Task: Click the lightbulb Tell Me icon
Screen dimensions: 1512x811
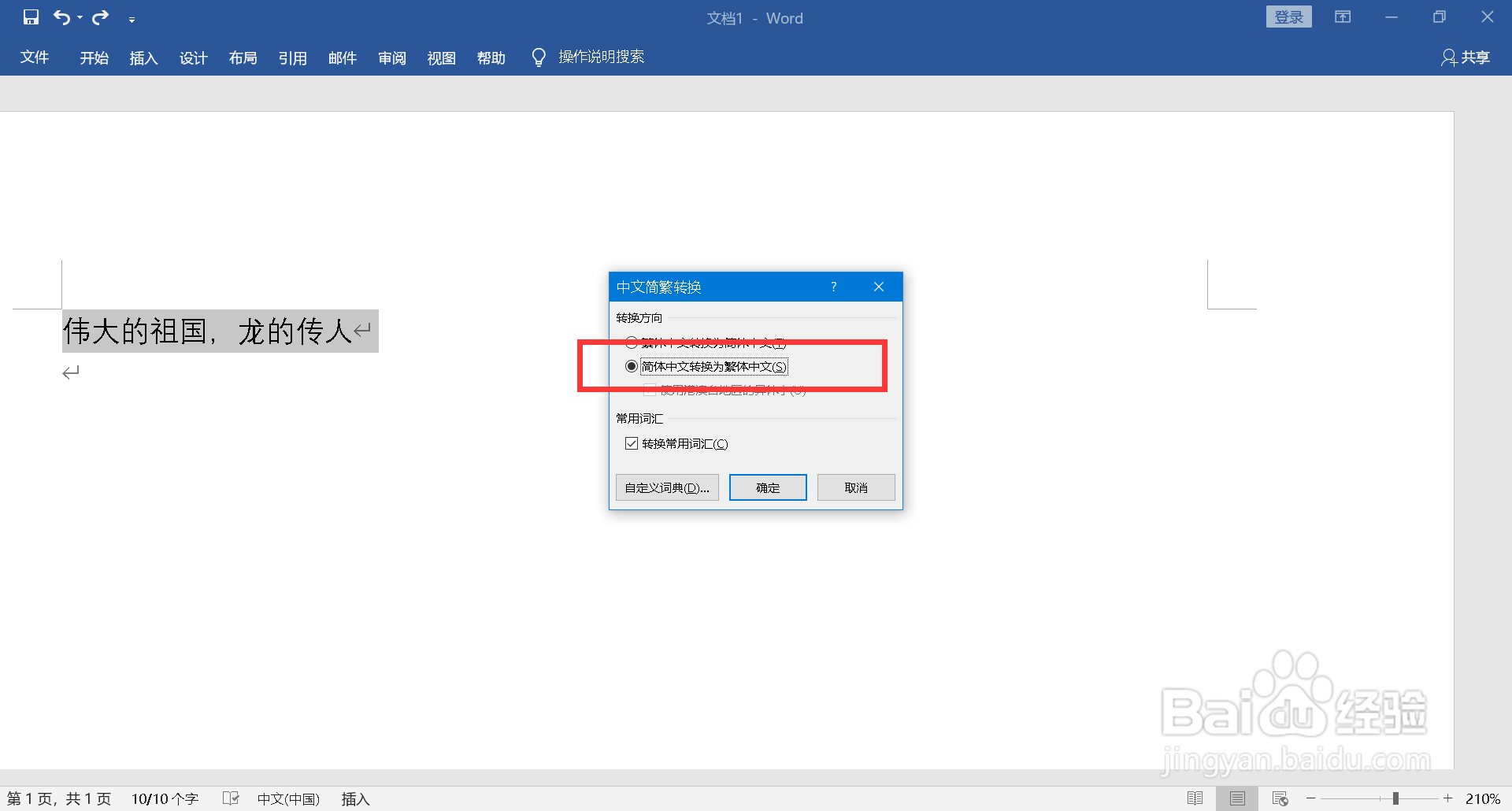Action: point(539,57)
